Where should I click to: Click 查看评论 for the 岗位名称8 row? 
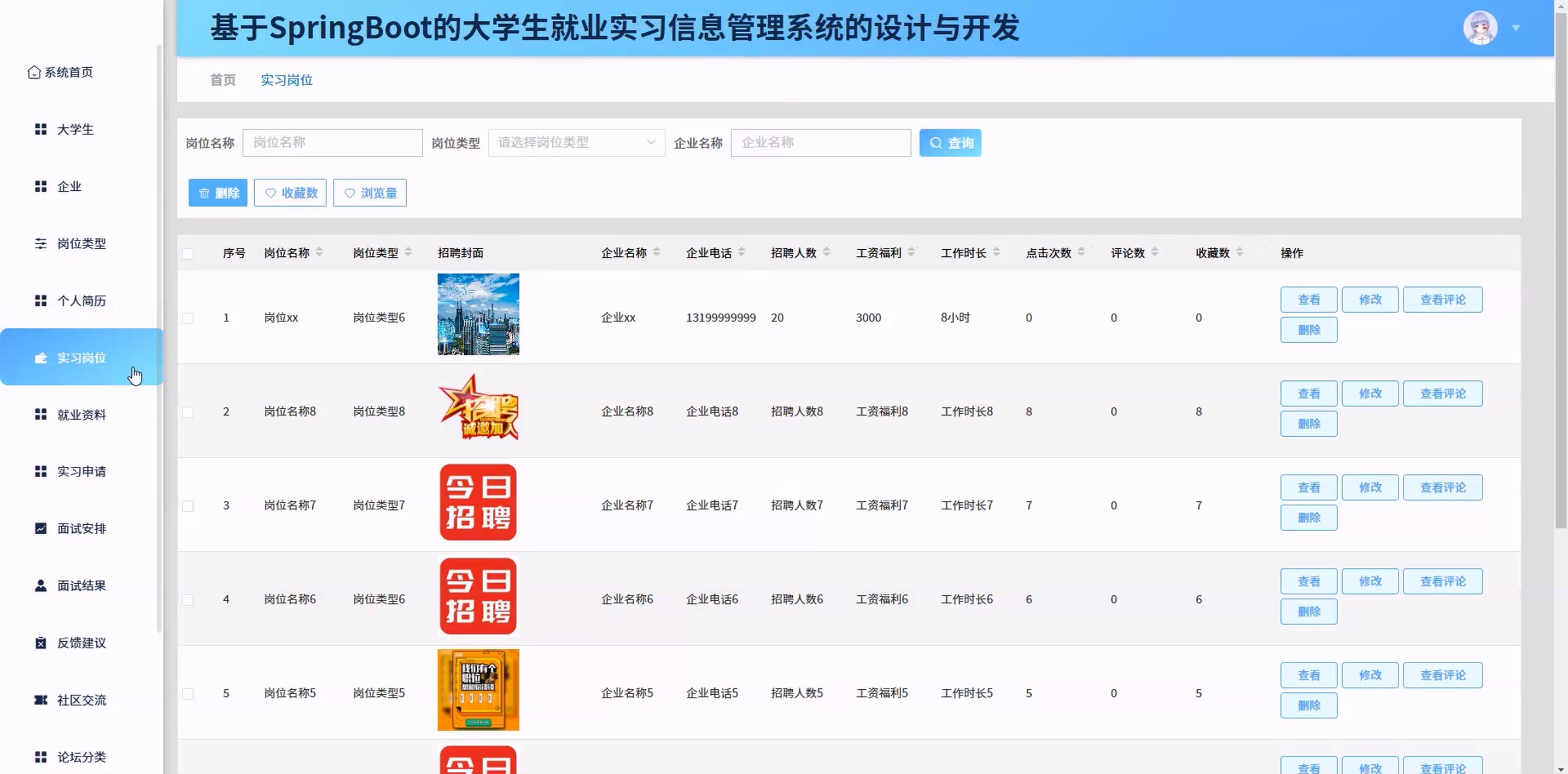1442,394
